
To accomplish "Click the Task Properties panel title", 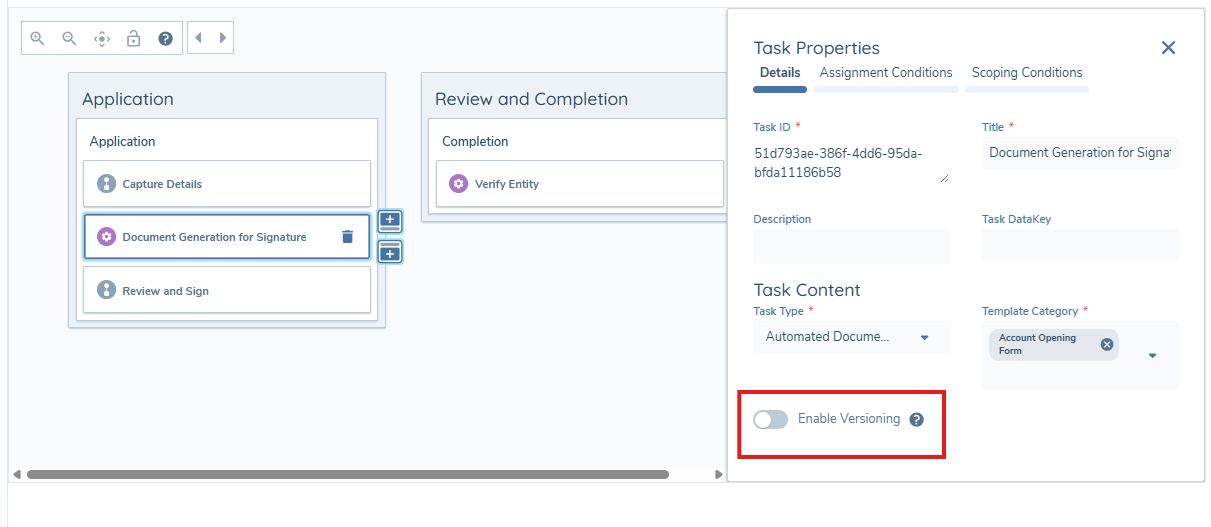I will [x=817, y=48].
